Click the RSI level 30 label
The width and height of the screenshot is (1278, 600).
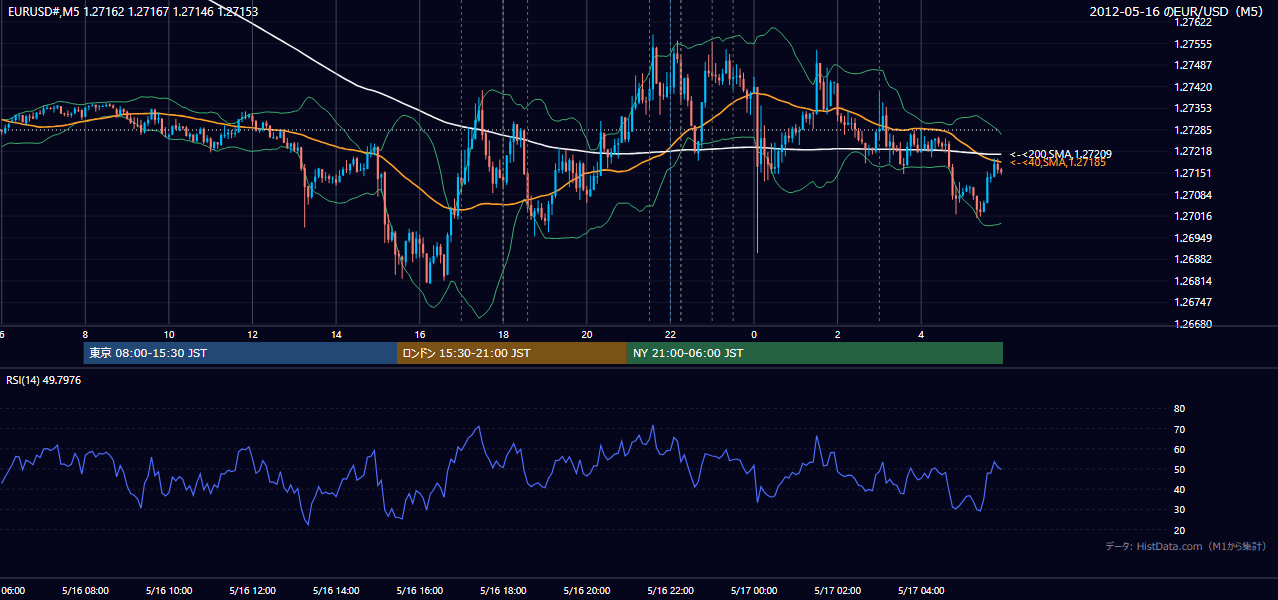(1179, 510)
